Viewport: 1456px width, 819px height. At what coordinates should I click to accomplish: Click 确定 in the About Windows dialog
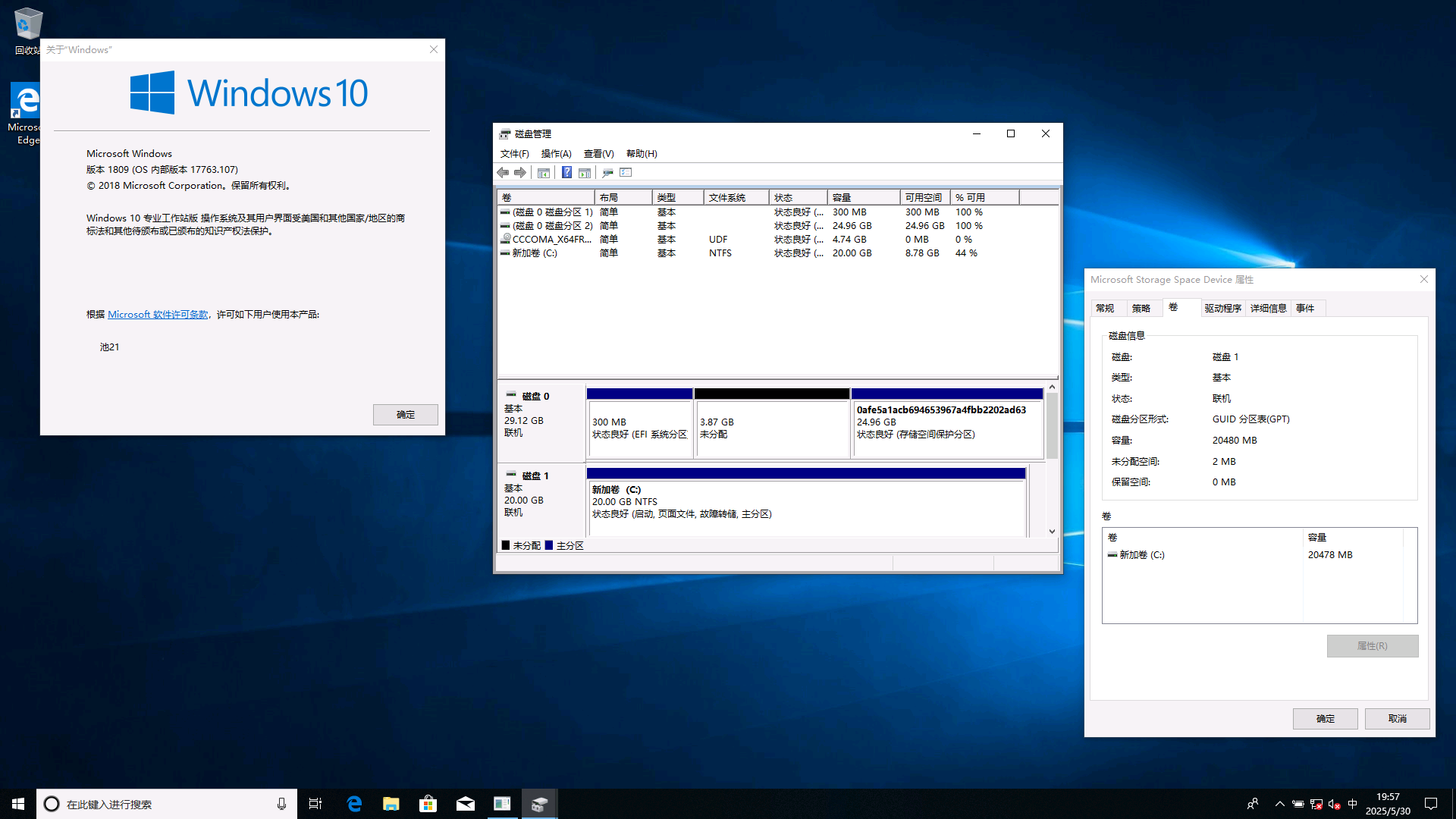pos(406,415)
